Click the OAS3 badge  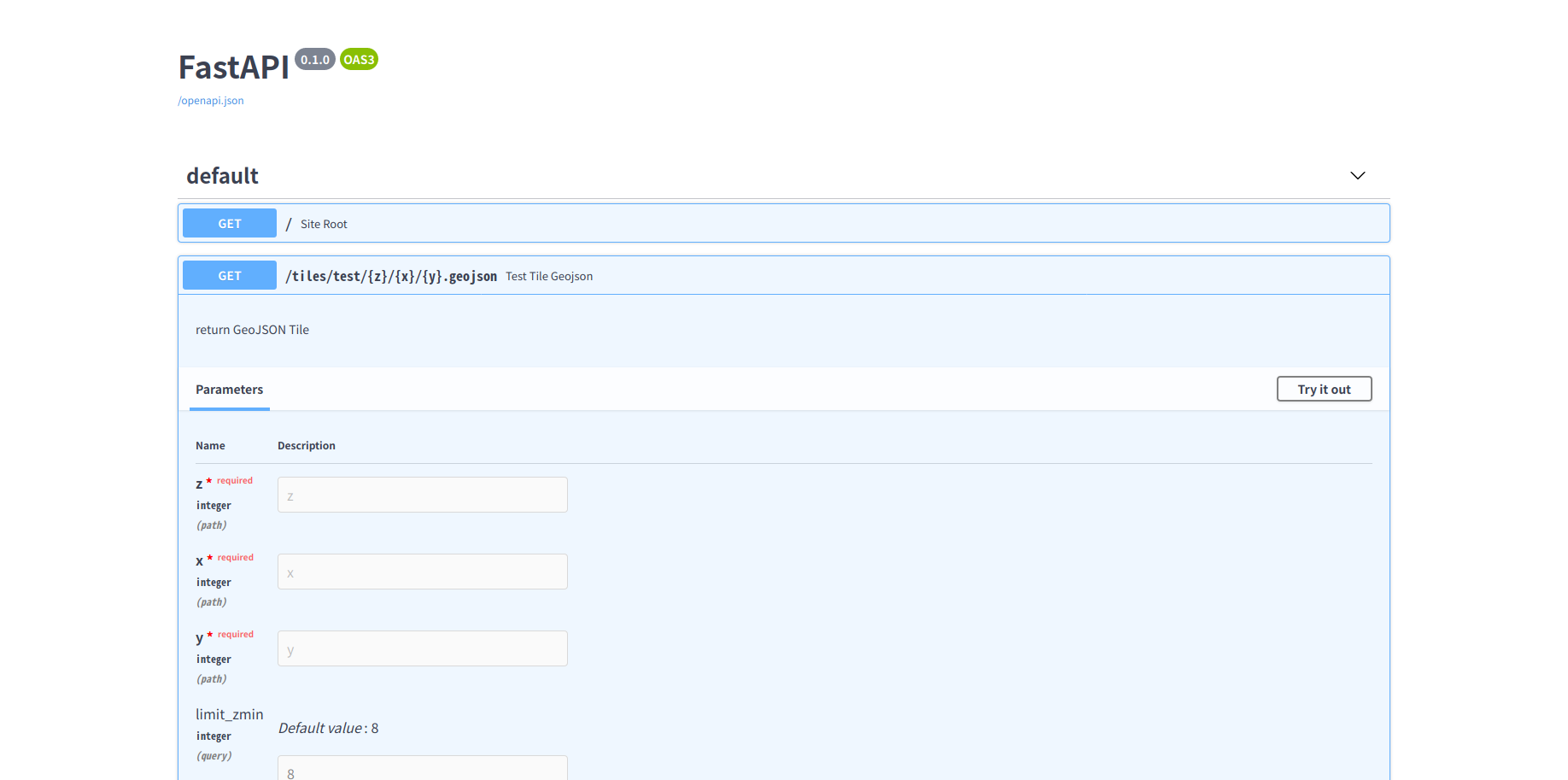click(x=359, y=59)
